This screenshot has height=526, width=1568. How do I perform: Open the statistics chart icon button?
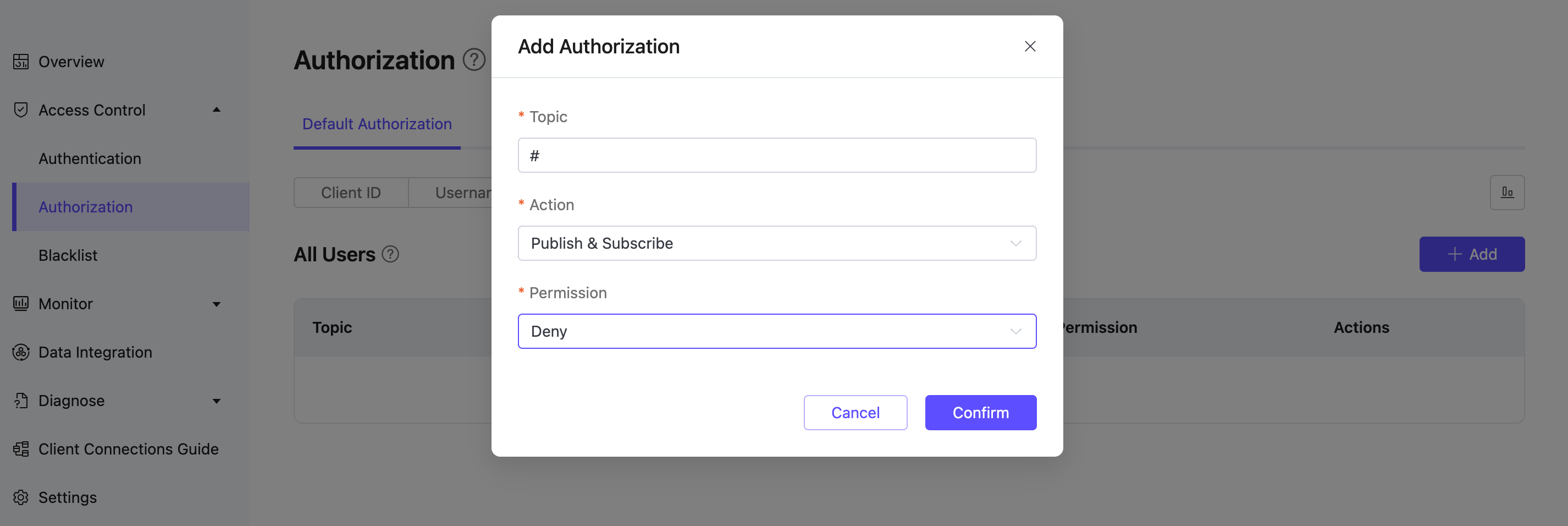(x=1506, y=193)
